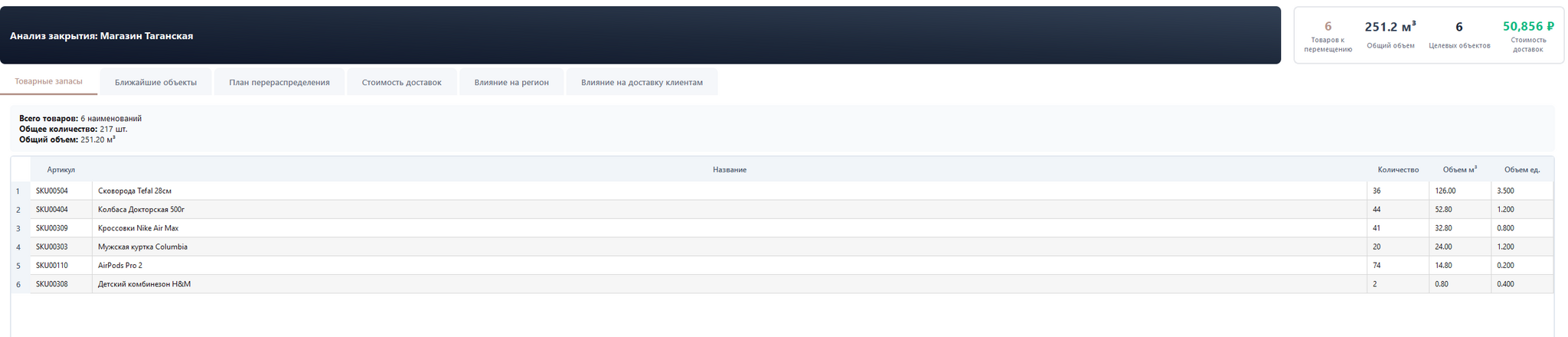Open the План перераспределения tab
Image resolution: width=1568 pixels, height=337 pixels.
pos(279,82)
